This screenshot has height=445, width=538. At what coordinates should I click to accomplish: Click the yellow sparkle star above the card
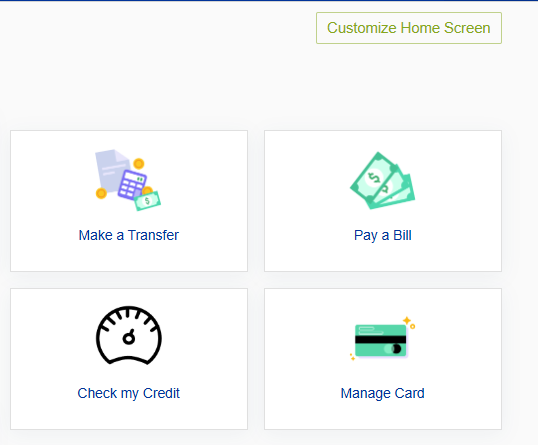click(x=407, y=320)
